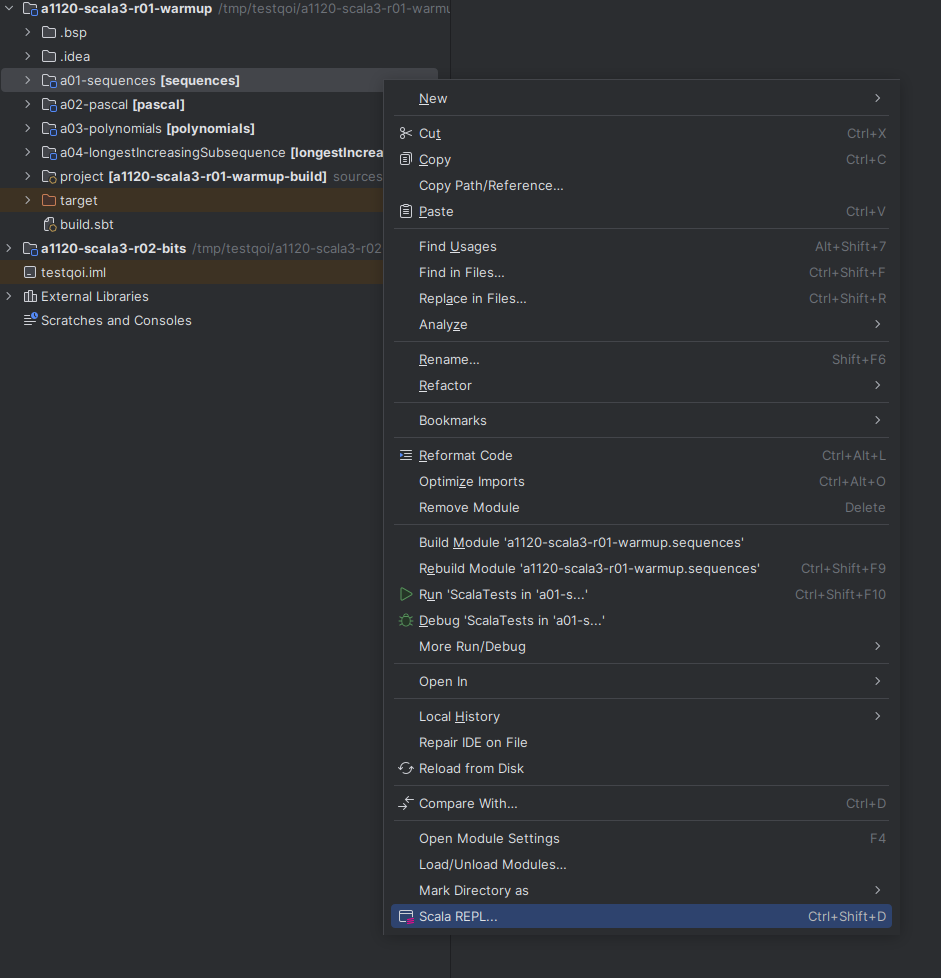
Task: Click the Compare With arrows icon
Action: [406, 803]
